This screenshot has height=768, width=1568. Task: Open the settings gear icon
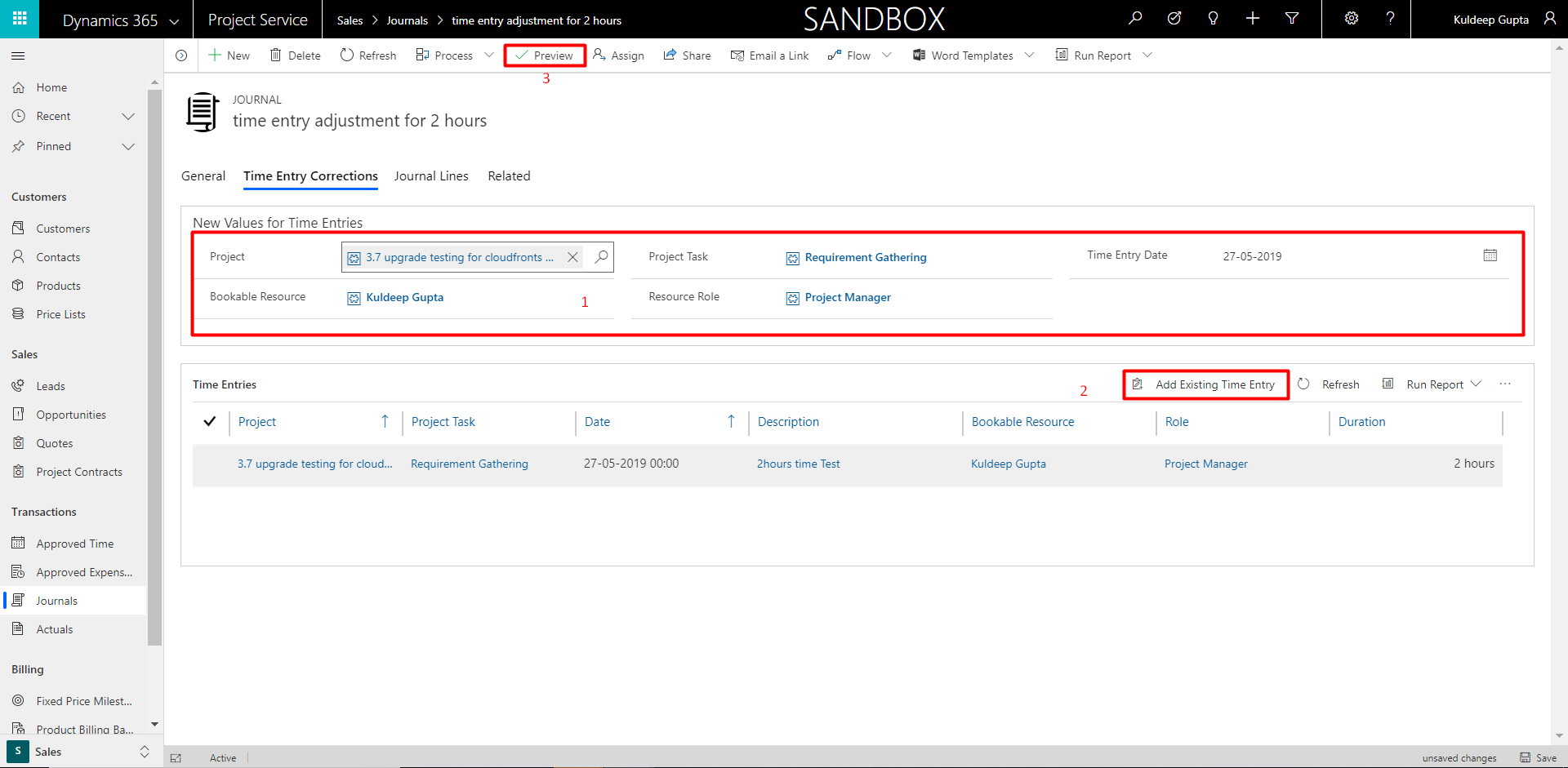click(x=1352, y=19)
